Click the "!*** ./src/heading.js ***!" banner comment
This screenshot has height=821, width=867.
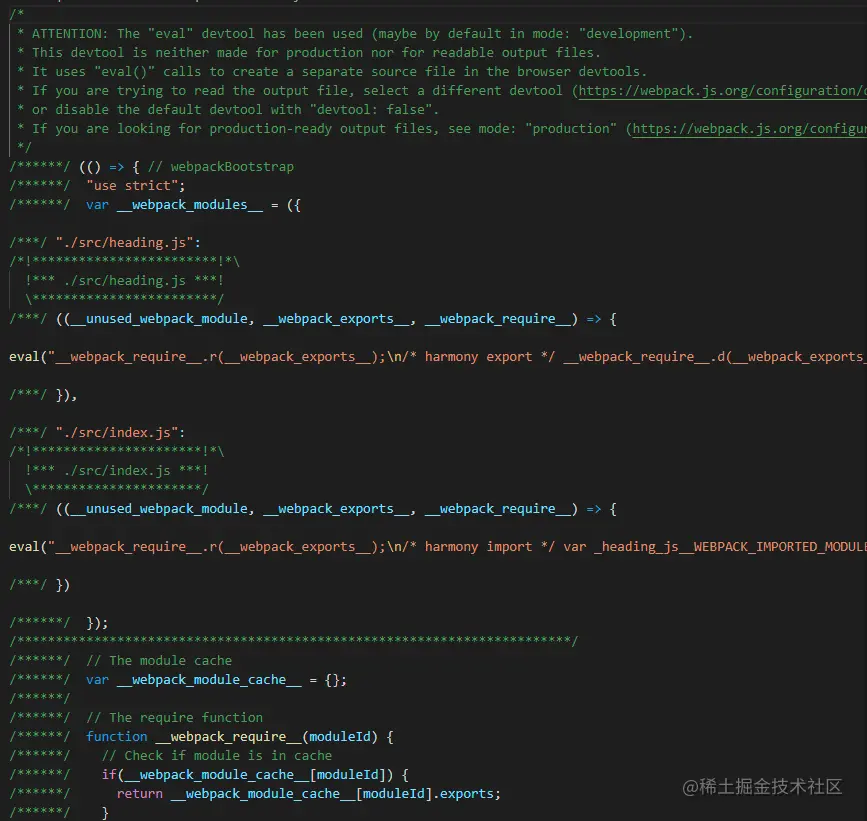click(124, 281)
